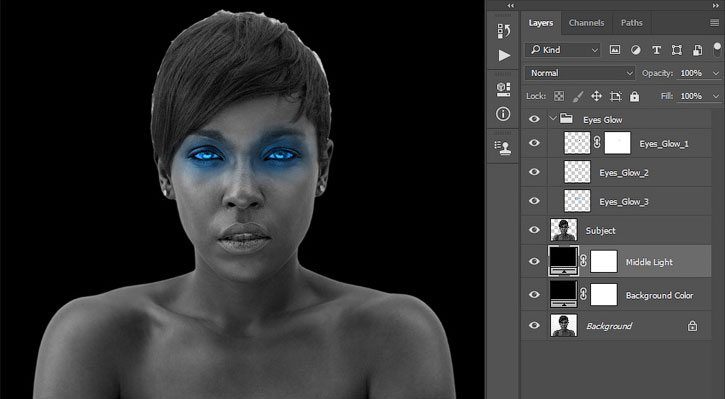Click the Background layer lock icon
The width and height of the screenshot is (725, 399).
(x=692, y=326)
